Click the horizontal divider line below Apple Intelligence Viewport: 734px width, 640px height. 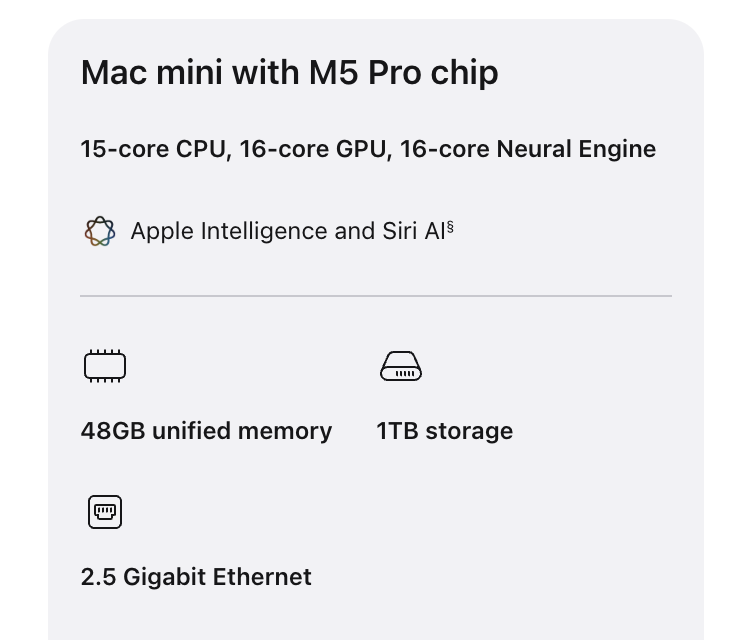pyautogui.click(x=376, y=296)
